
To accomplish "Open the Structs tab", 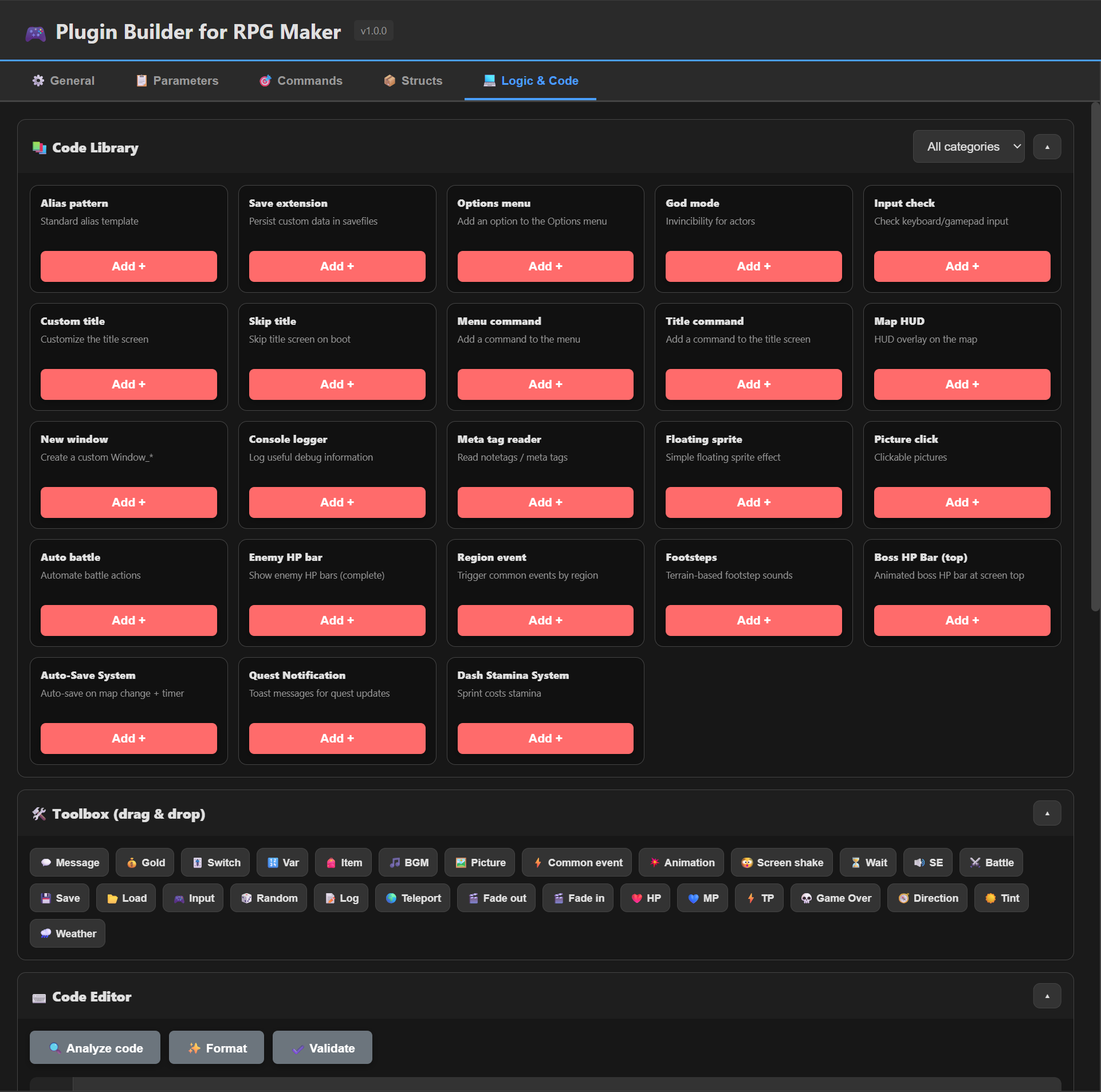I will pos(412,81).
